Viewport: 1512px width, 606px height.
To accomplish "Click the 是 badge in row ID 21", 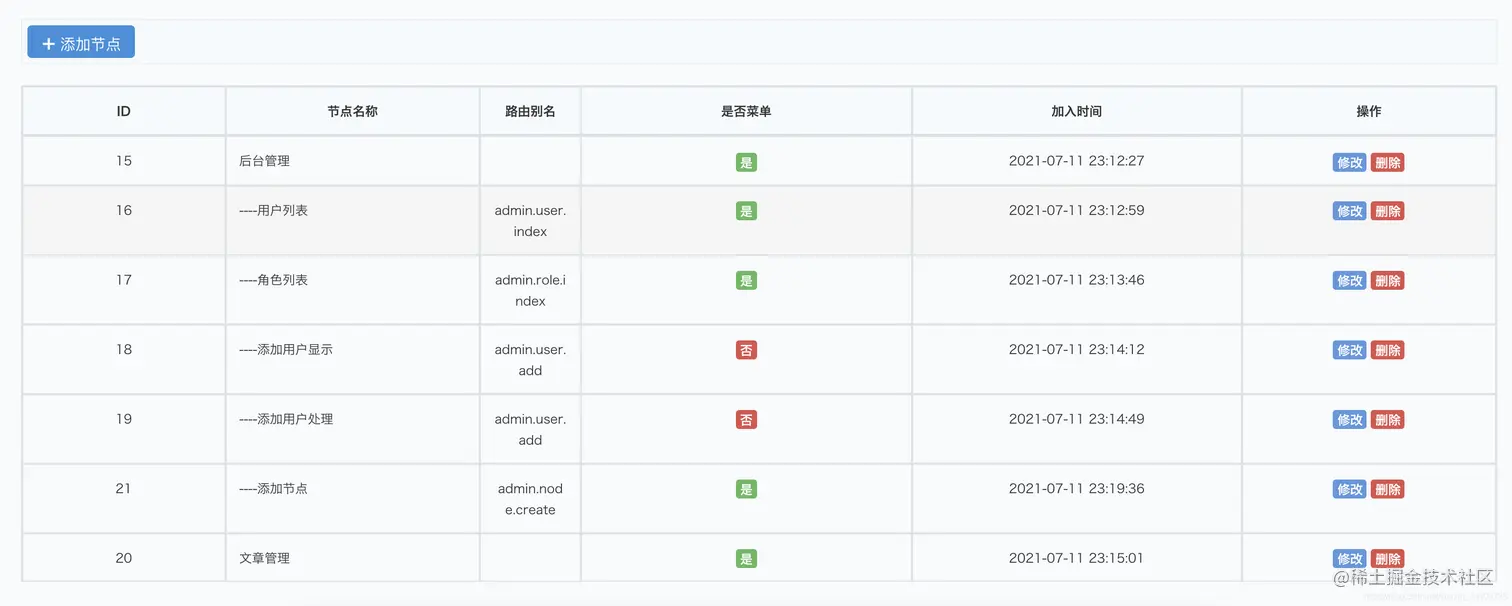I will coord(746,489).
